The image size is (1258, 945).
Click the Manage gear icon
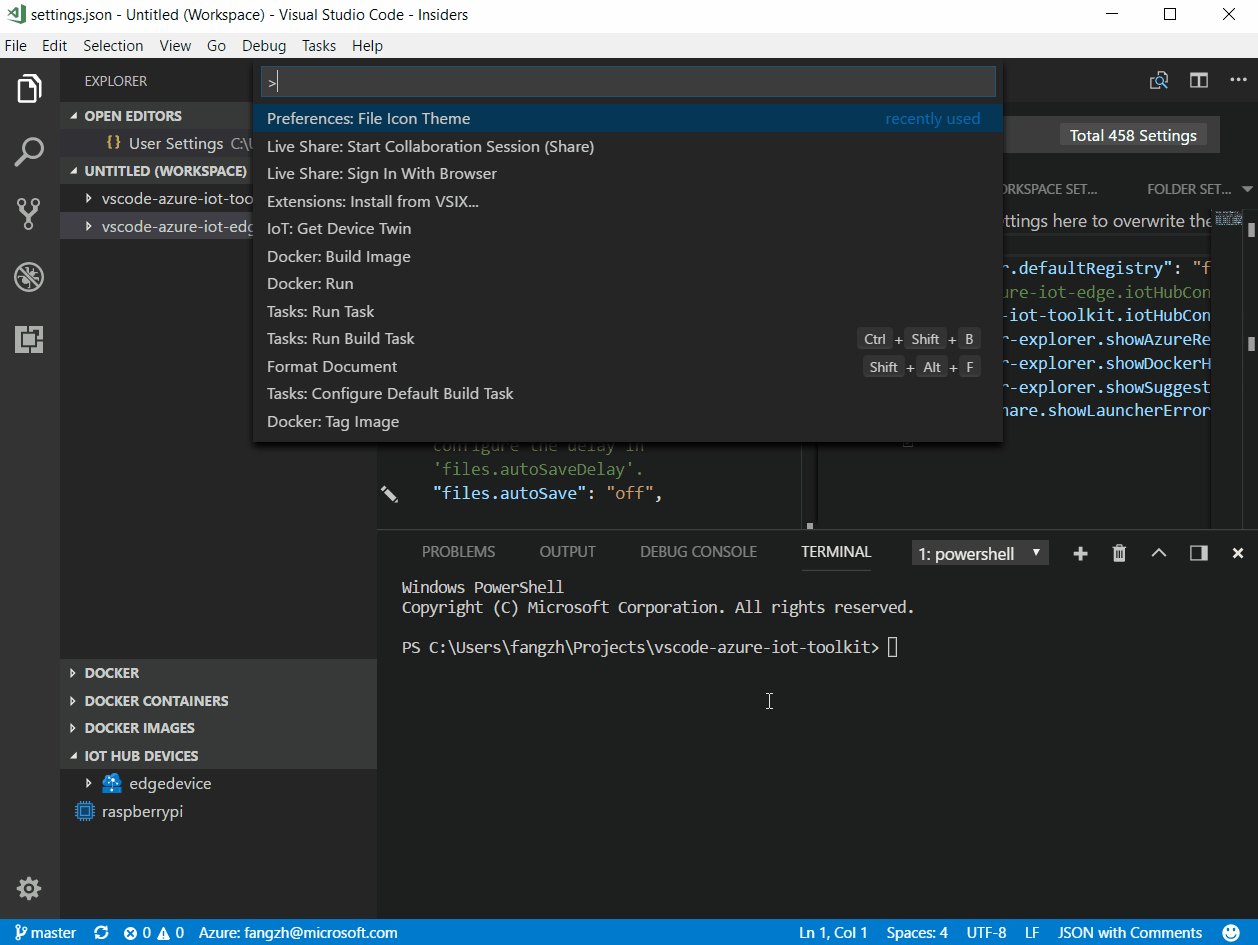click(x=29, y=888)
